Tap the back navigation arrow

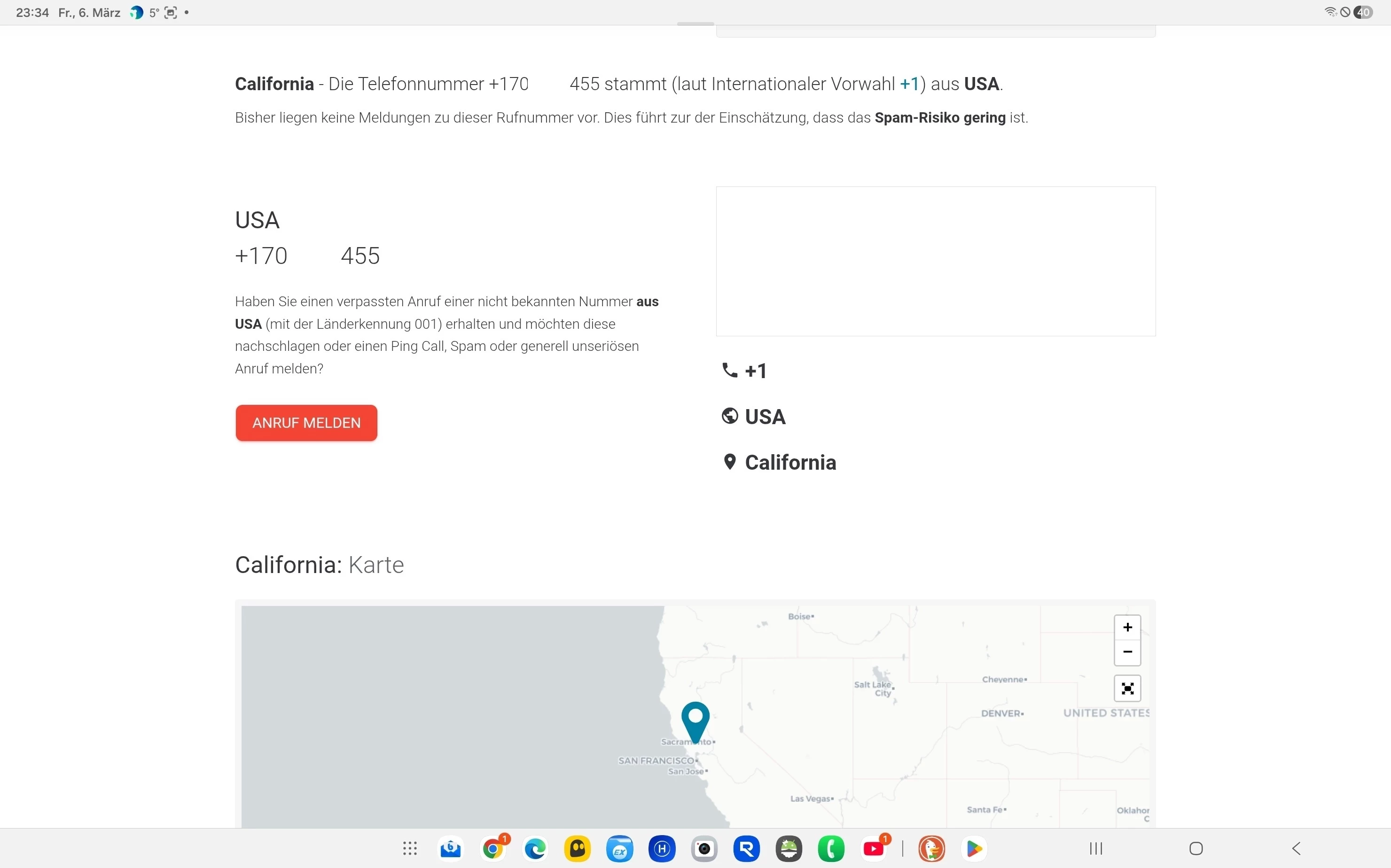pos(1296,848)
